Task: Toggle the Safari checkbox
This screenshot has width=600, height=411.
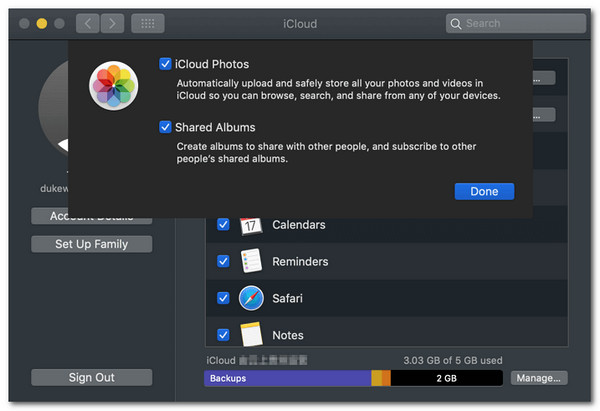Action: click(x=223, y=298)
